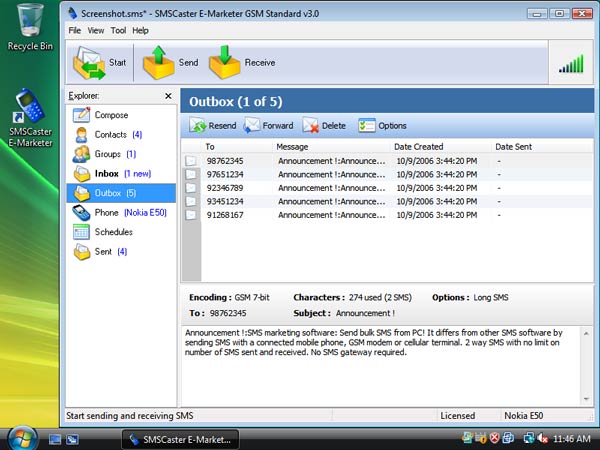
Task: Open the File menu
Action: click(x=75, y=31)
